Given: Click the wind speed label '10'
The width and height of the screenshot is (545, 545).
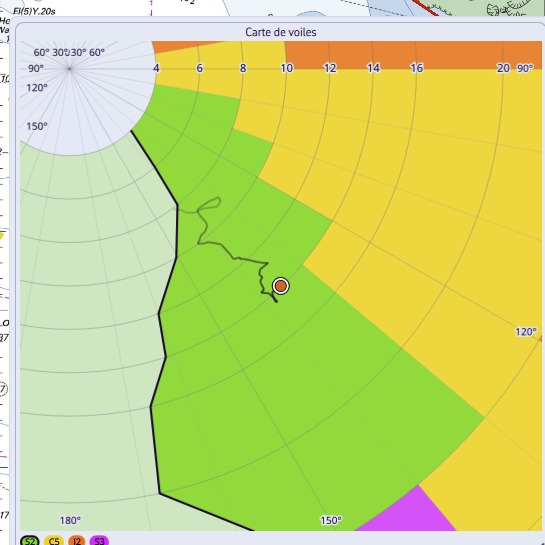Looking at the screenshot, I should coord(286,68).
